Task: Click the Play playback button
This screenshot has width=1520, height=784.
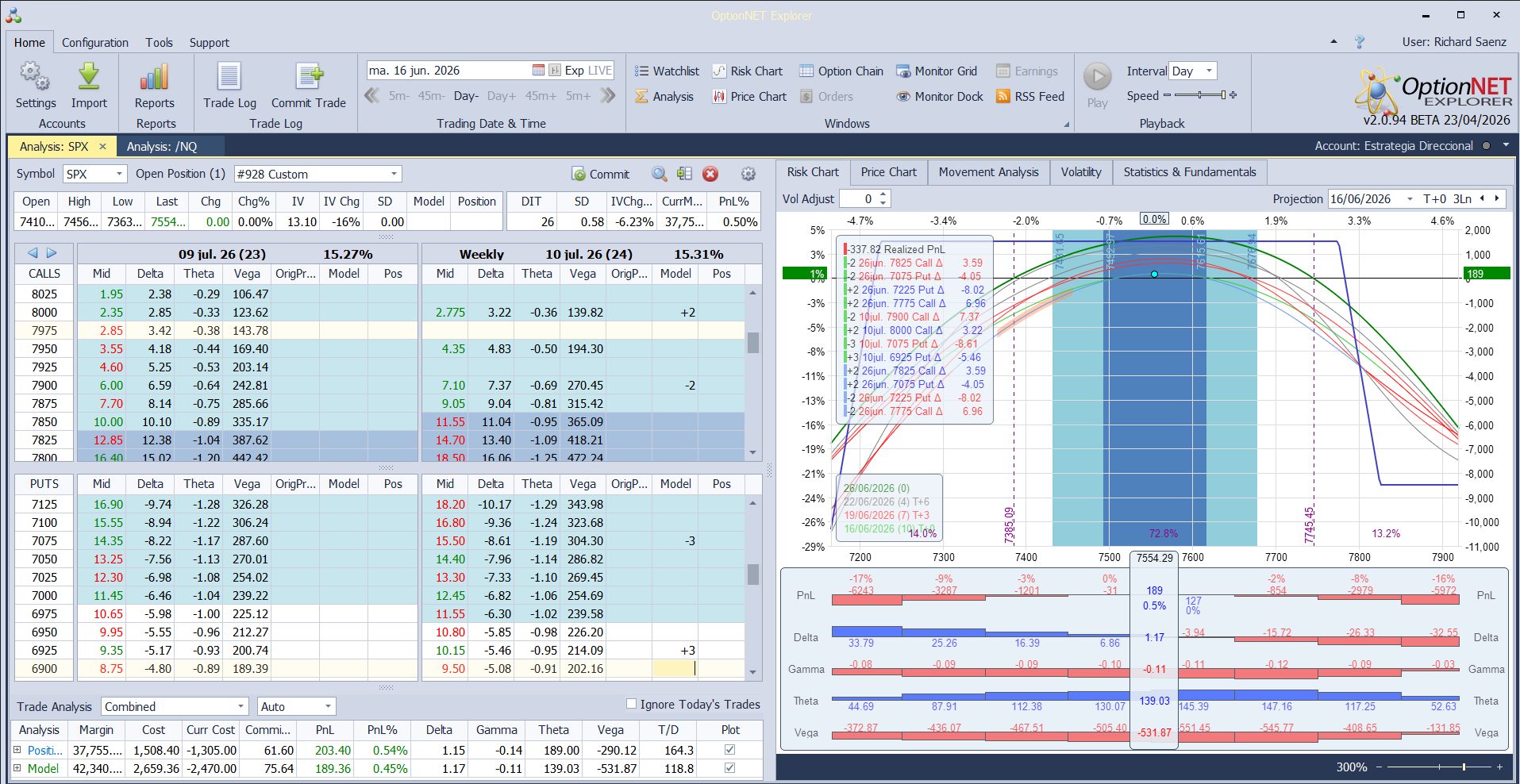Action: [1098, 77]
